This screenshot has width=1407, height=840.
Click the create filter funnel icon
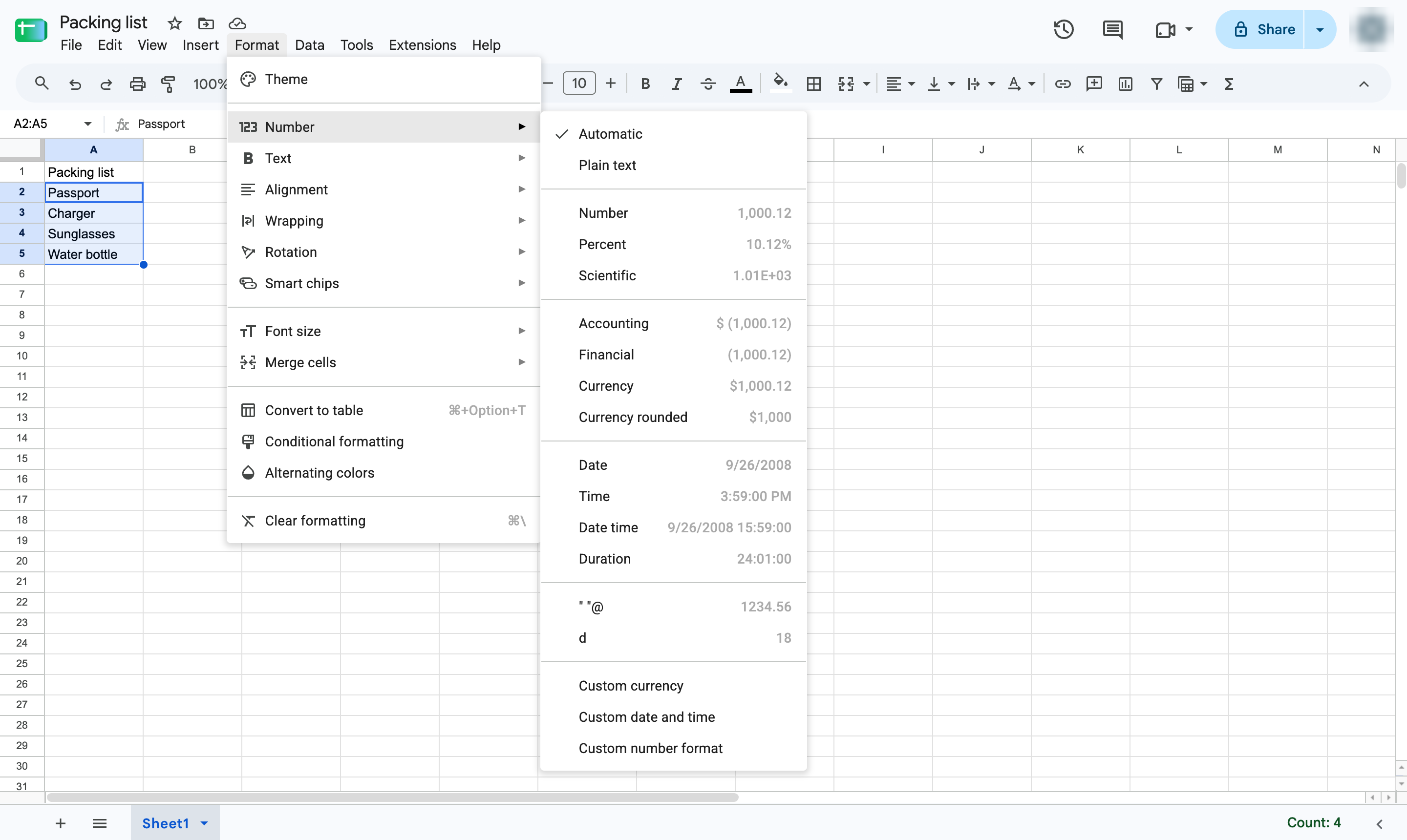click(1156, 84)
